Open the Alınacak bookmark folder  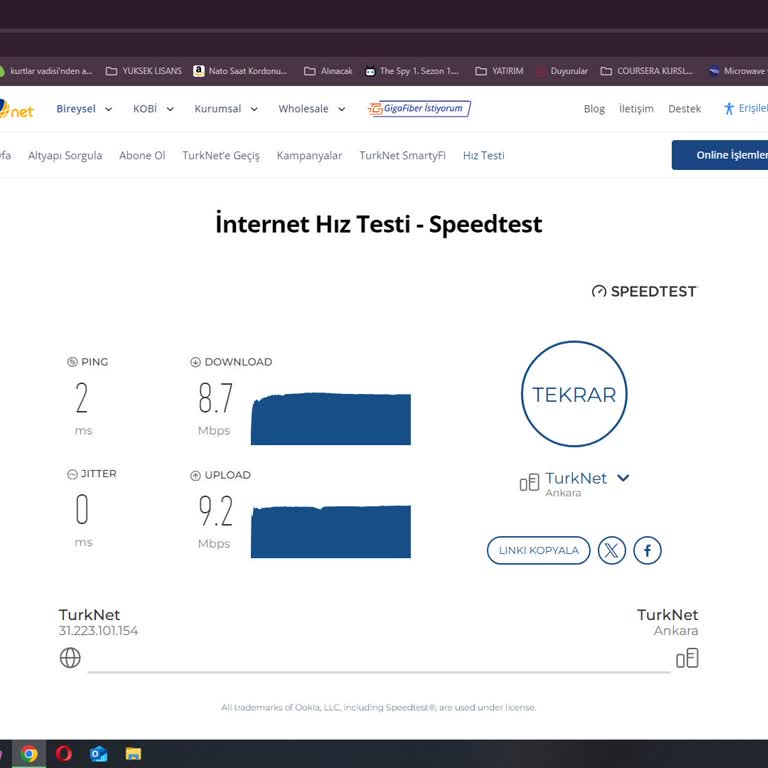[328, 71]
